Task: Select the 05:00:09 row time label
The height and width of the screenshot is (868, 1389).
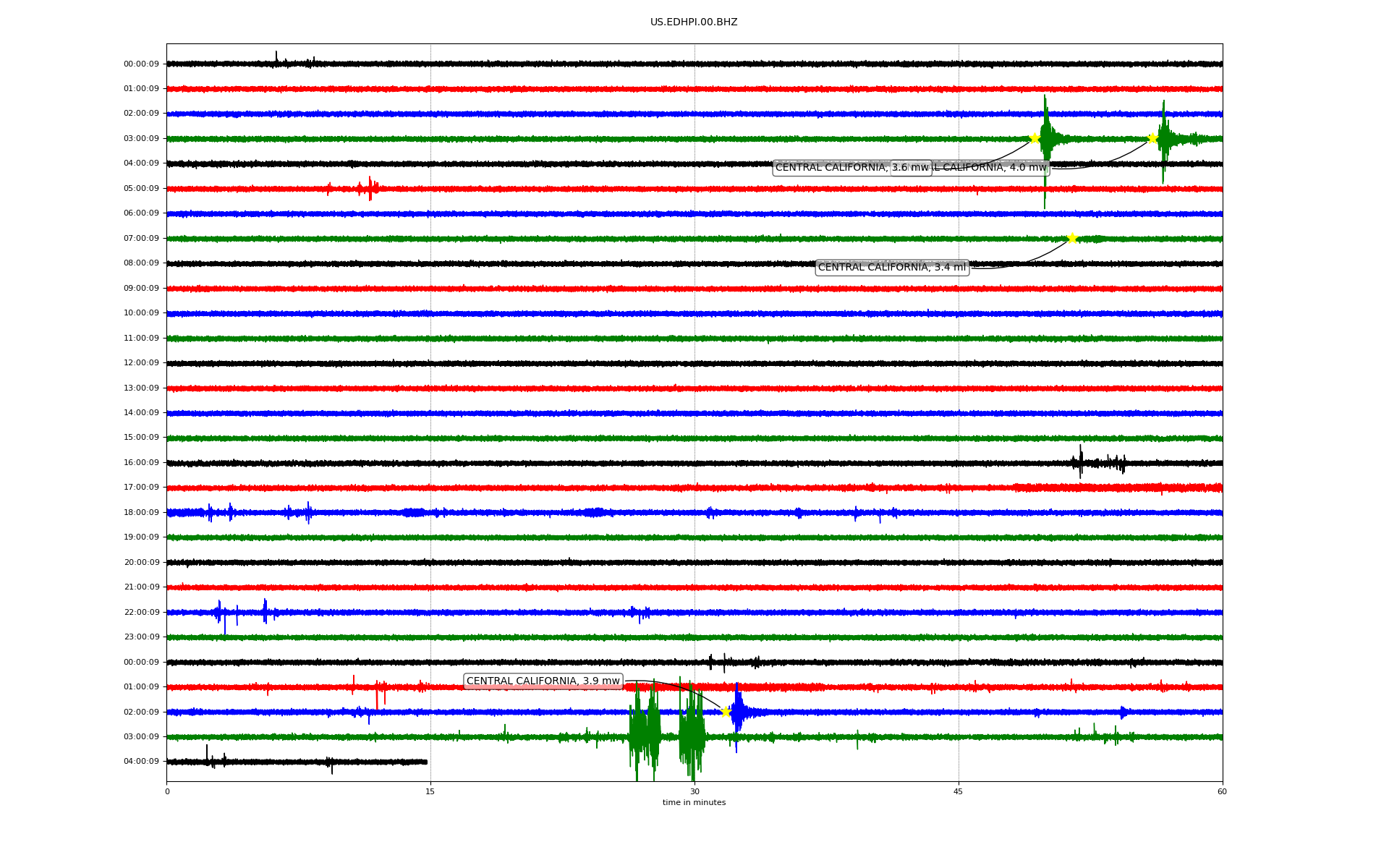Action: (x=141, y=189)
